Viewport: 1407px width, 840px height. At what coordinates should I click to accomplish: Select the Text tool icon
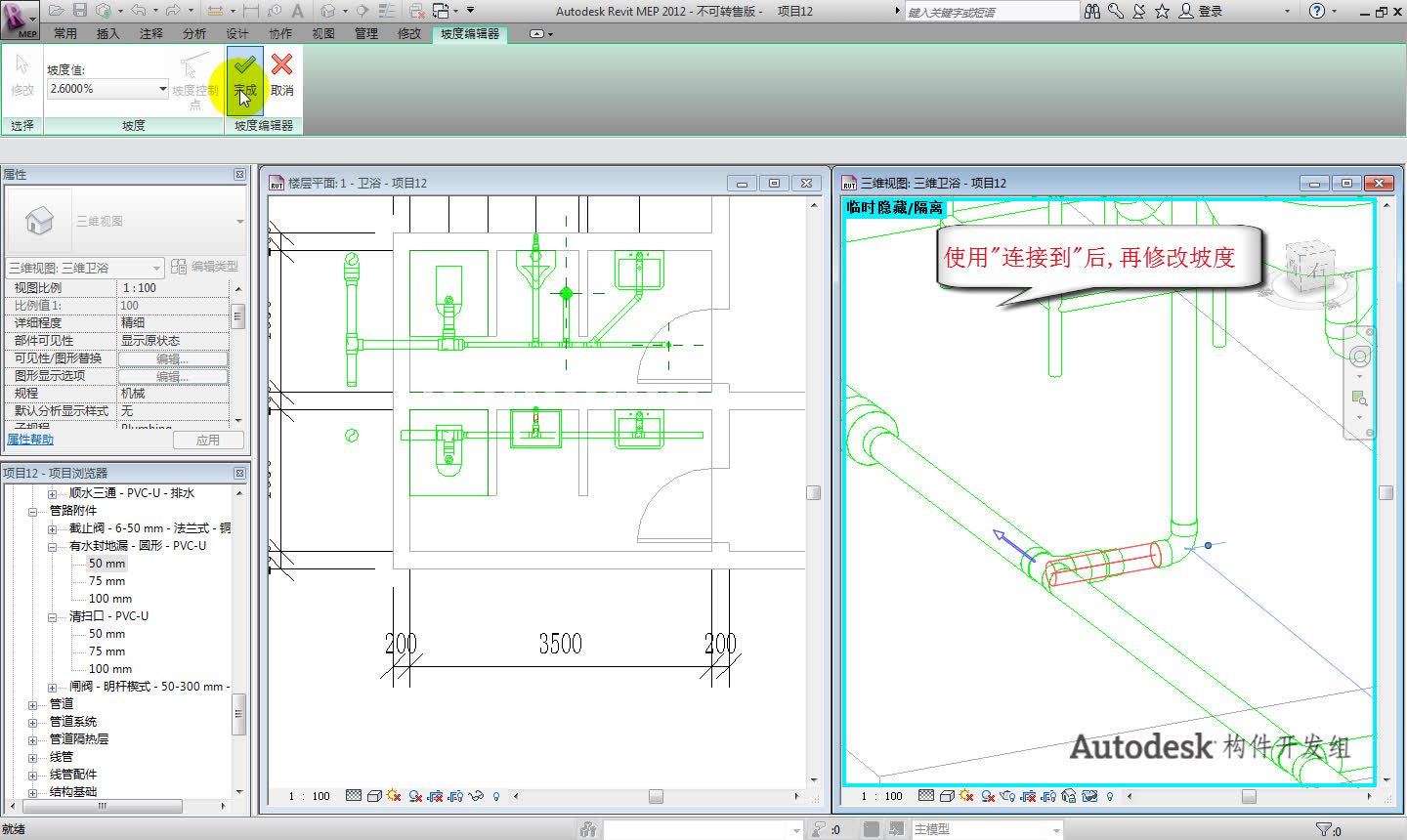pos(297,11)
